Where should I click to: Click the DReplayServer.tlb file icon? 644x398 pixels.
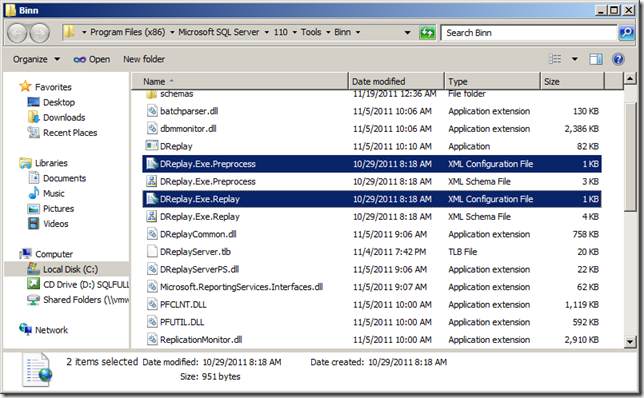pyautogui.click(x=152, y=251)
